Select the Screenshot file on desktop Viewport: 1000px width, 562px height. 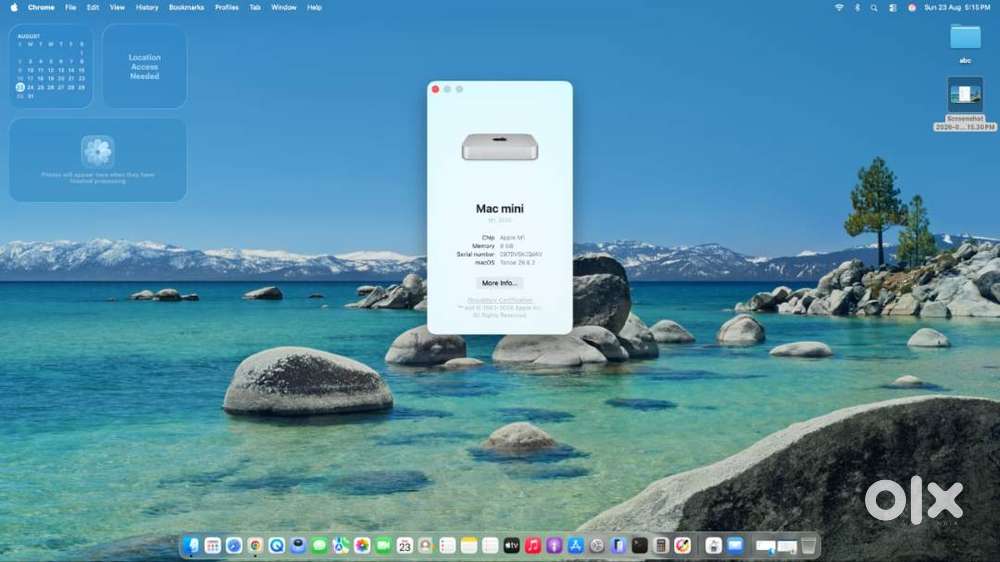(x=965, y=104)
